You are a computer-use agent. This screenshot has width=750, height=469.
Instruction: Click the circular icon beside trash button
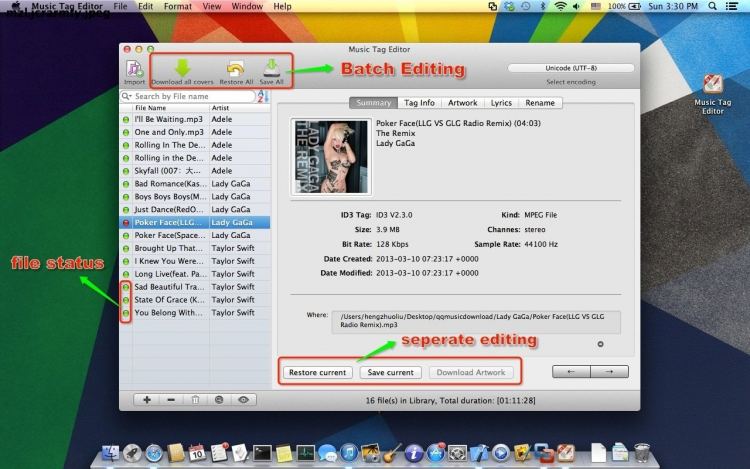click(x=219, y=400)
